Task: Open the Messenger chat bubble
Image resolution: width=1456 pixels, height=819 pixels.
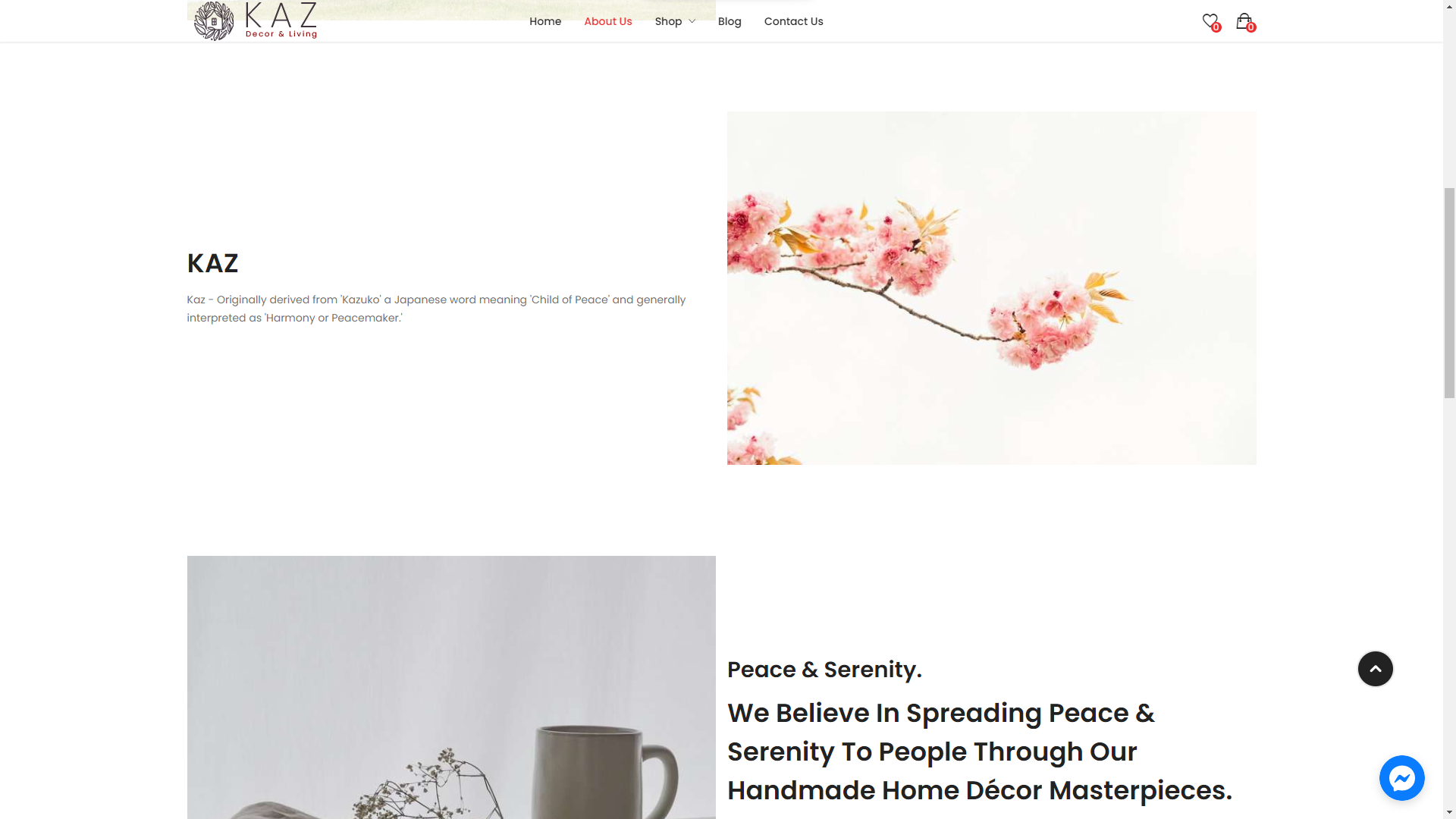Action: point(1401,778)
